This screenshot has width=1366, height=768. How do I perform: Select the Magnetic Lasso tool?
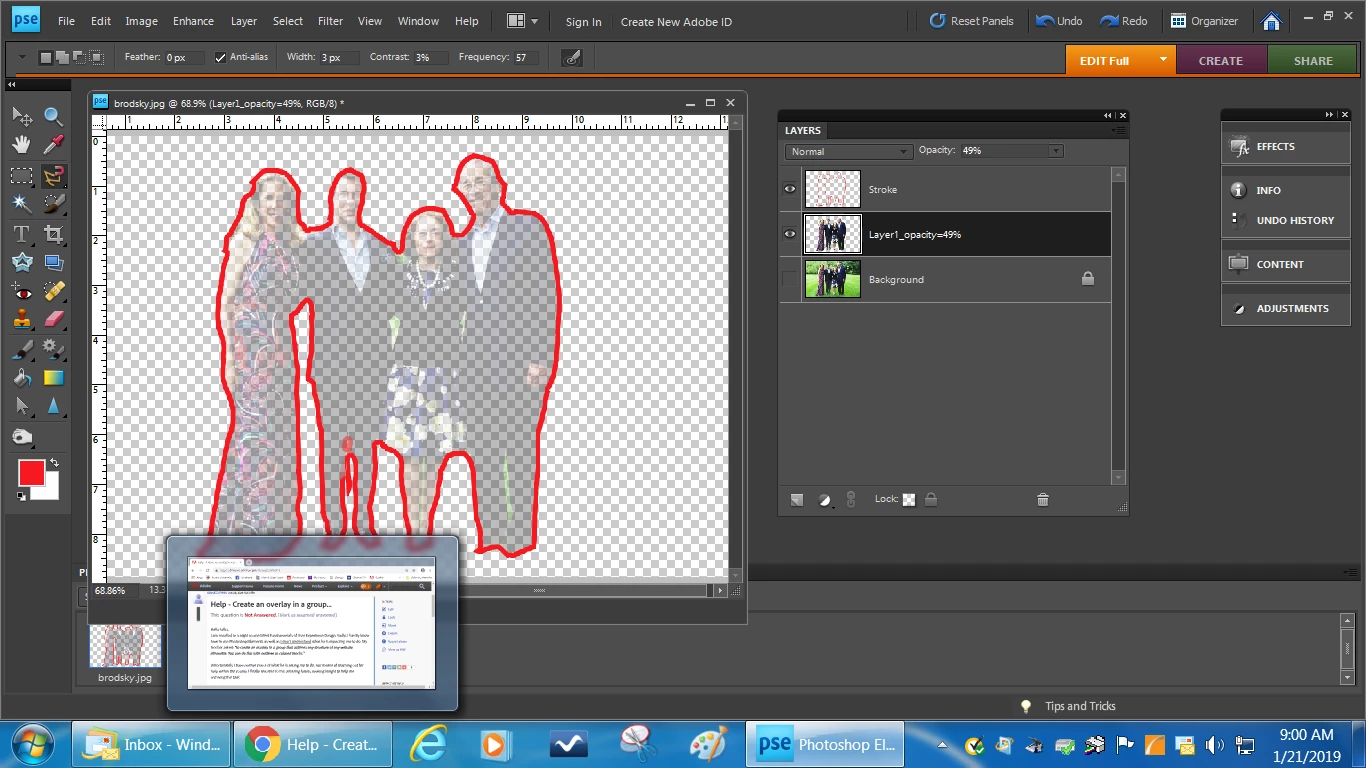[53, 176]
